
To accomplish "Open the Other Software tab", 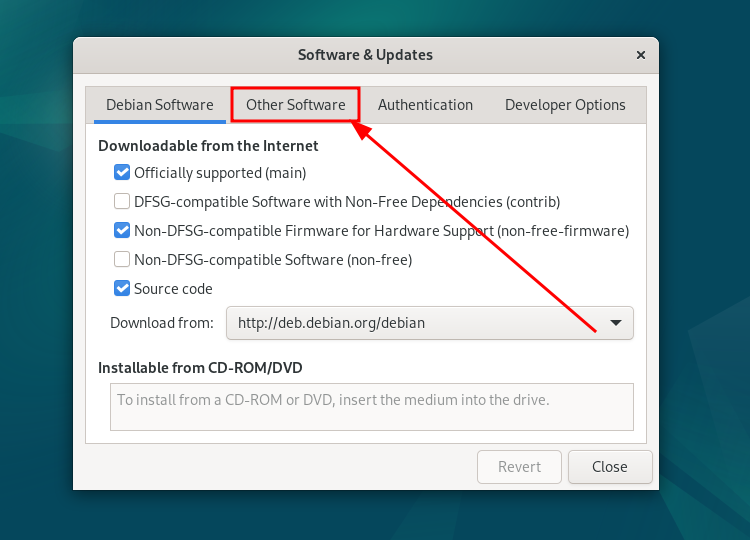I will [x=295, y=105].
